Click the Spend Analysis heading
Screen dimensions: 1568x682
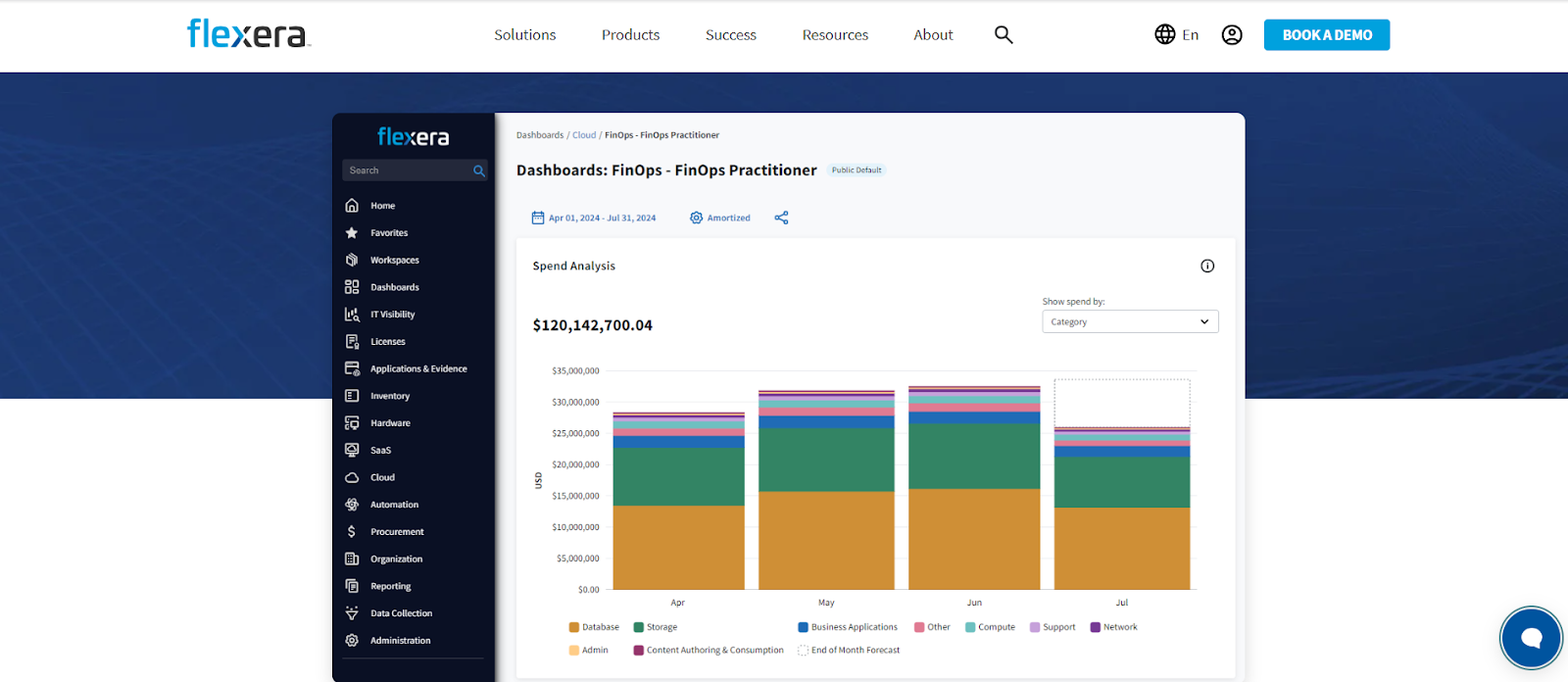coord(574,266)
